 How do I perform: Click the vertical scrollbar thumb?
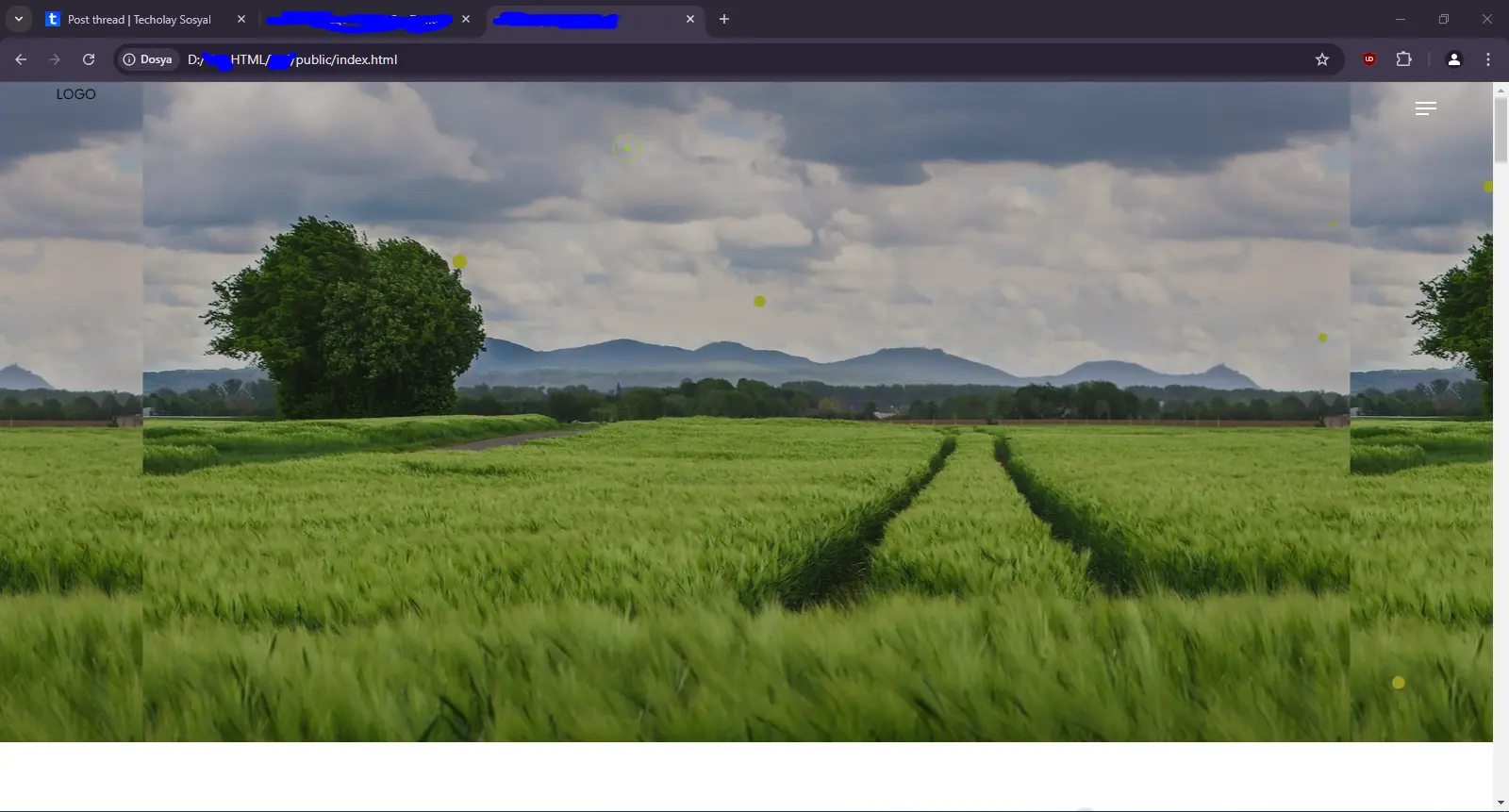coord(1501,129)
